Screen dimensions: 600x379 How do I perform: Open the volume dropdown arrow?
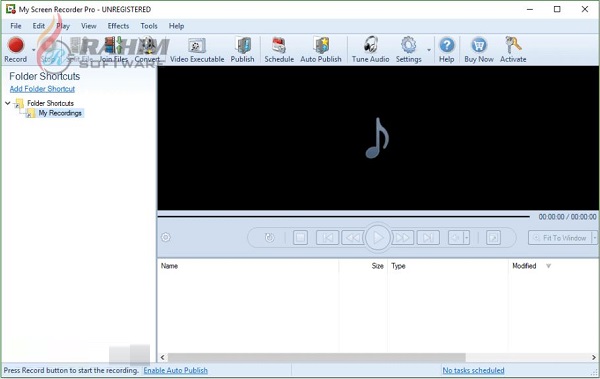click(x=466, y=238)
